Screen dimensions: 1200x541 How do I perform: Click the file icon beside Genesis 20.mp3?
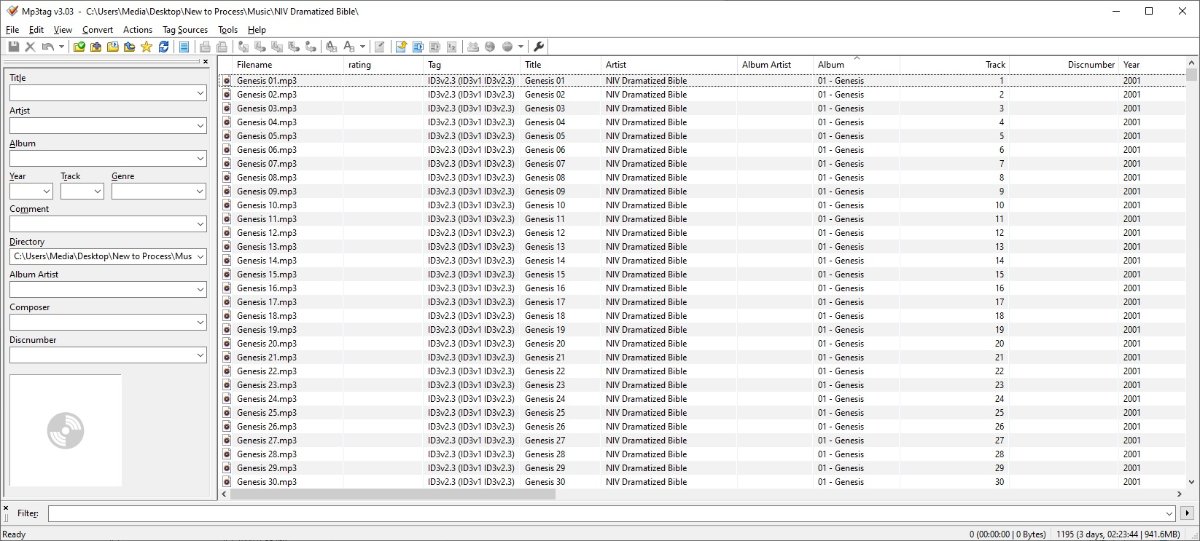point(226,343)
